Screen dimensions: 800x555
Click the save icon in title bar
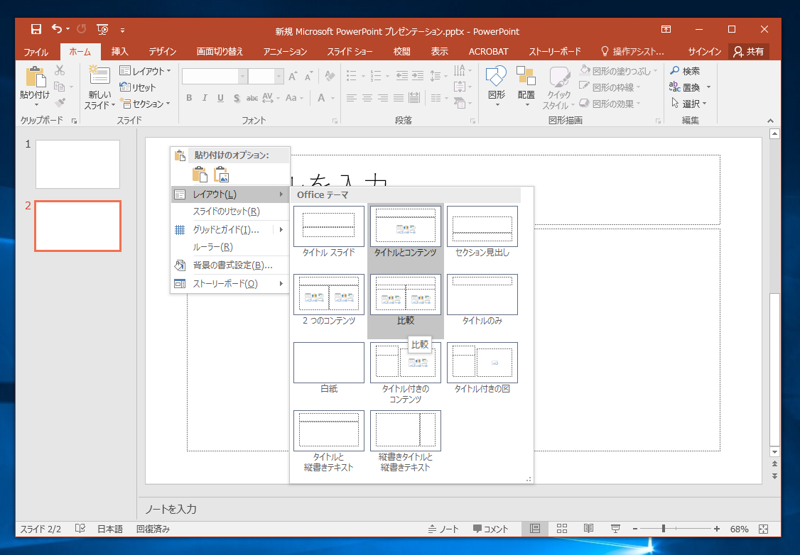tap(36, 29)
